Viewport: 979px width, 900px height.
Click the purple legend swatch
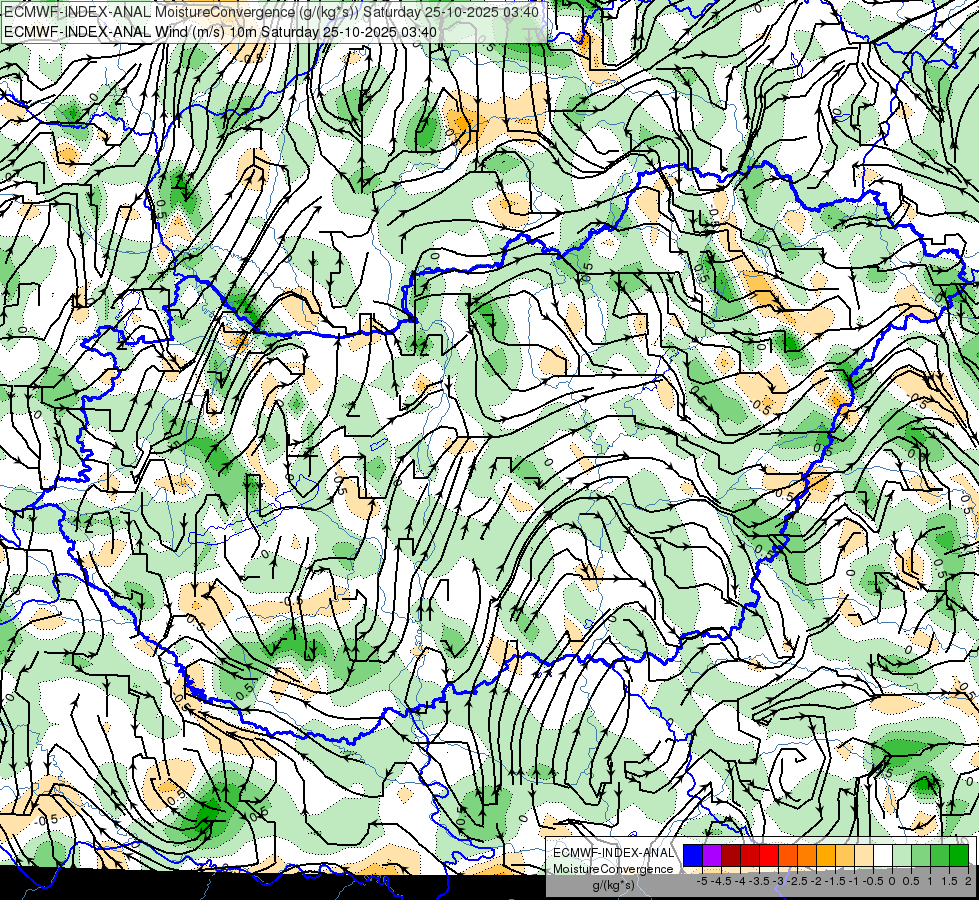[712, 855]
